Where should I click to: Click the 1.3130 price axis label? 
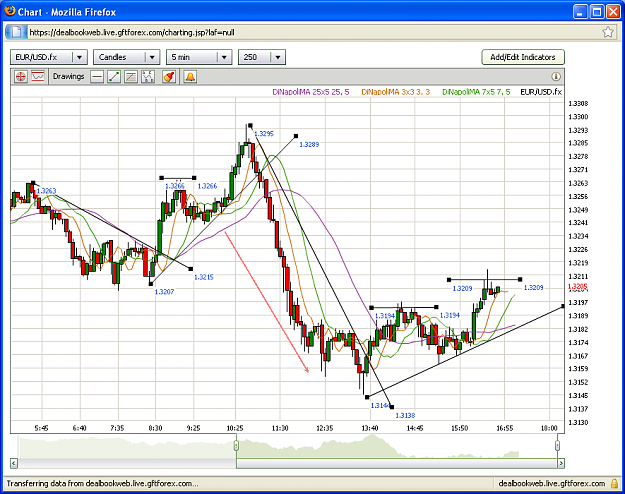click(x=578, y=422)
